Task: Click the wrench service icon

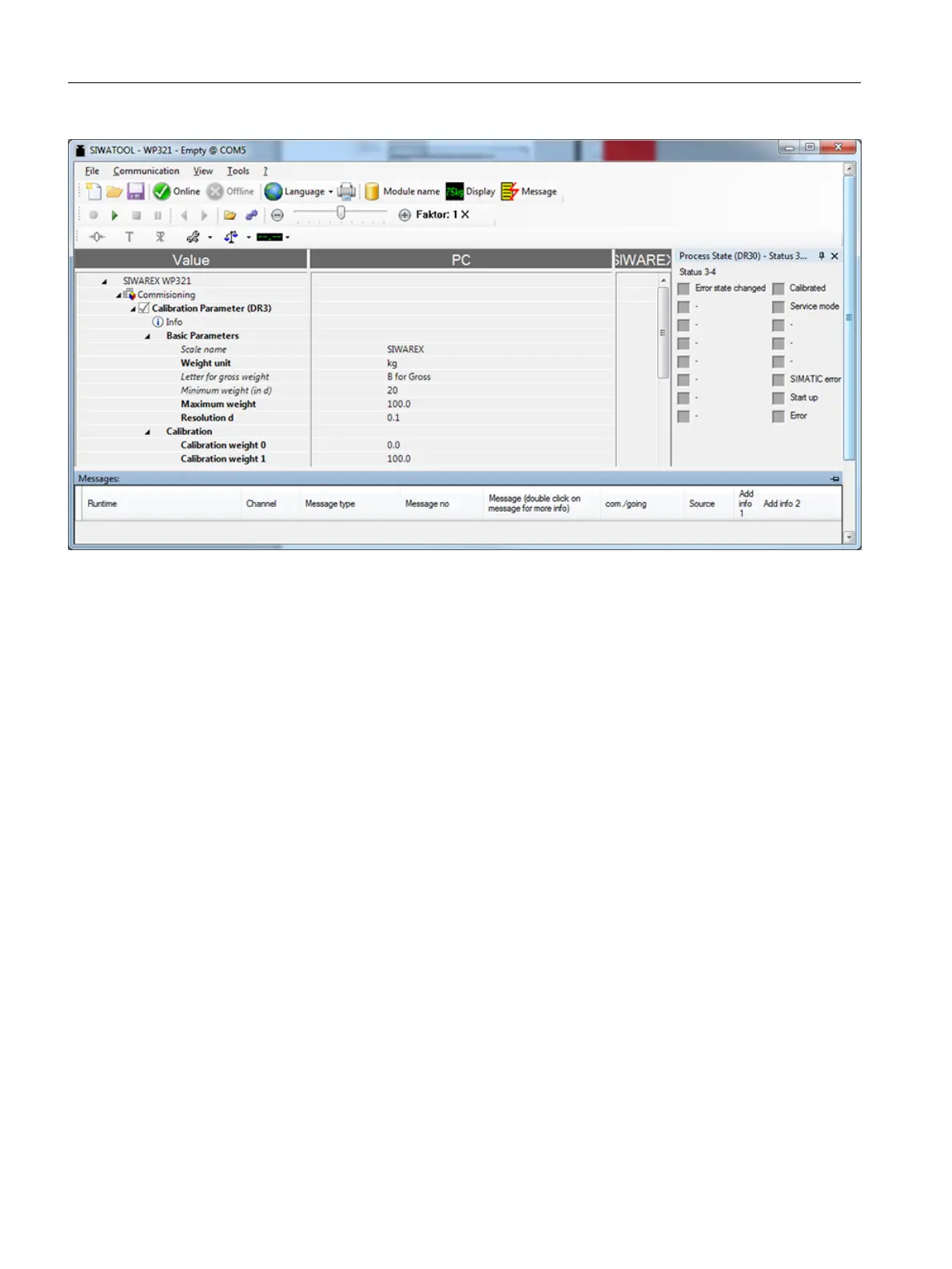Action: (x=193, y=237)
